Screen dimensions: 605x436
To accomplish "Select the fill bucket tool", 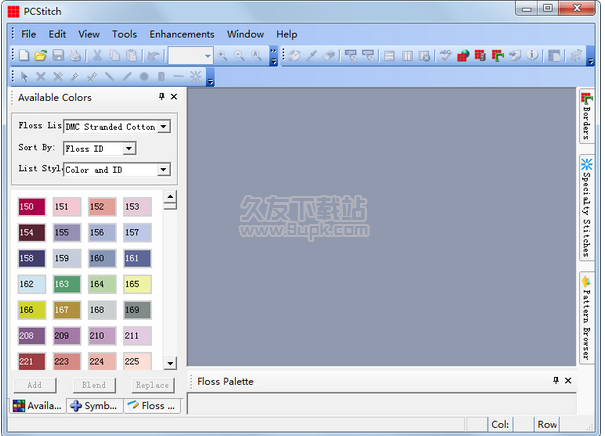I will point(294,56).
